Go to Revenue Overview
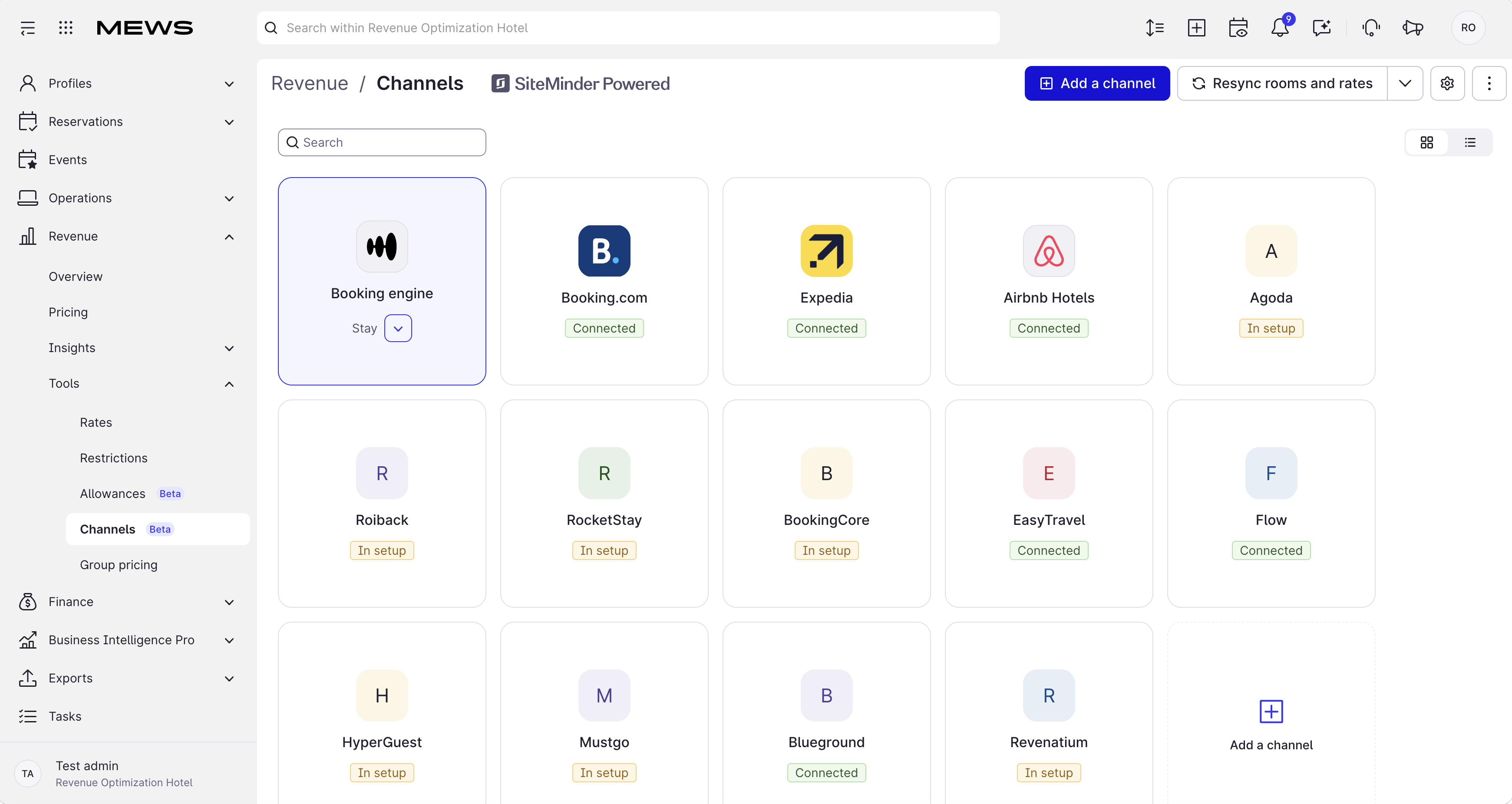 pyautogui.click(x=75, y=277)
